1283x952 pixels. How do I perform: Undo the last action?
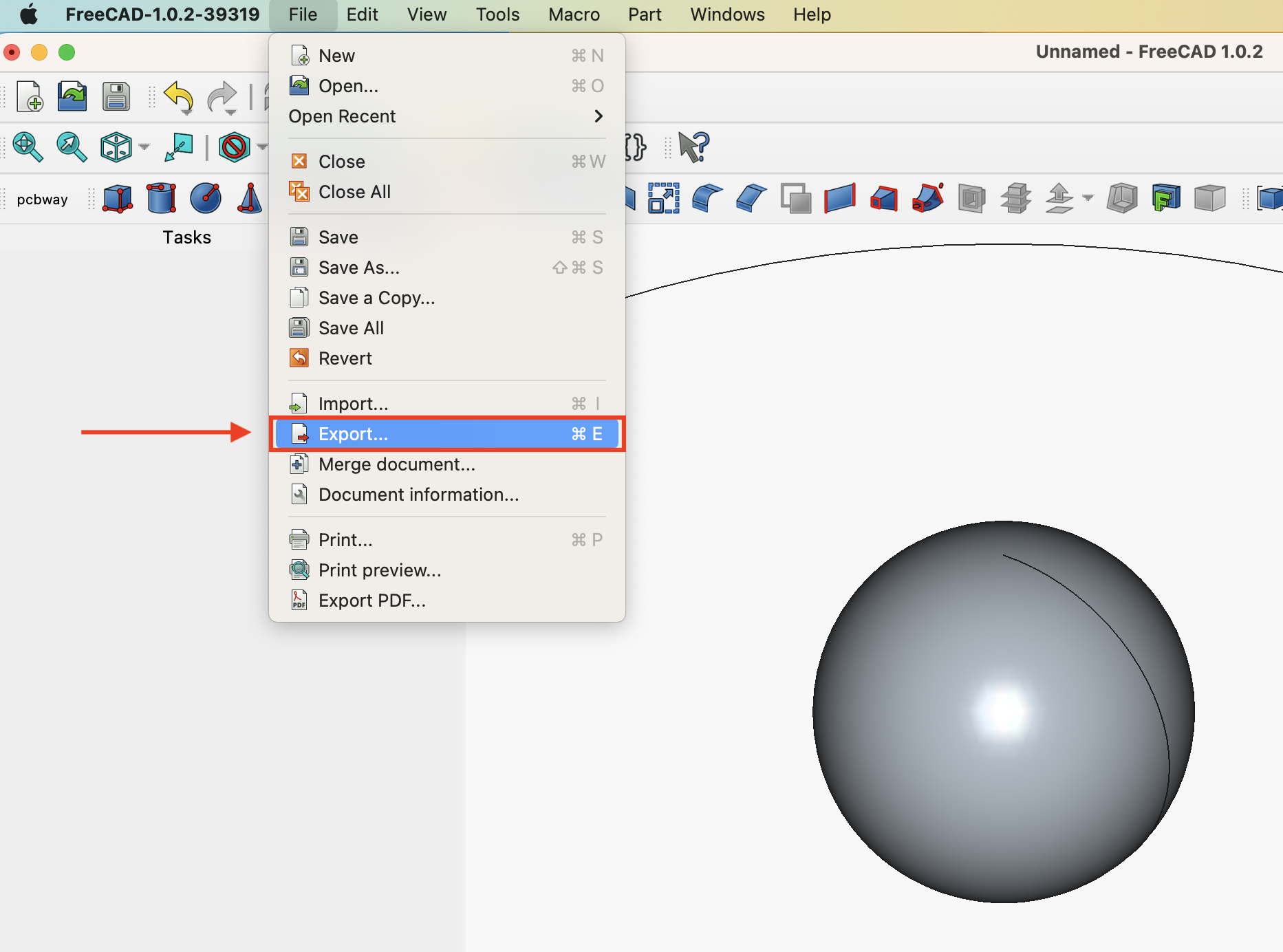point(177,96)
